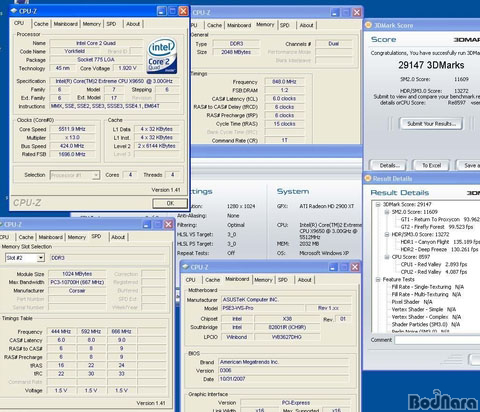Image resolution: width=480 pixels, height=412 pixels.
Task: Click Core Speed value 5511.9 MHz
Action: (72, 129)
